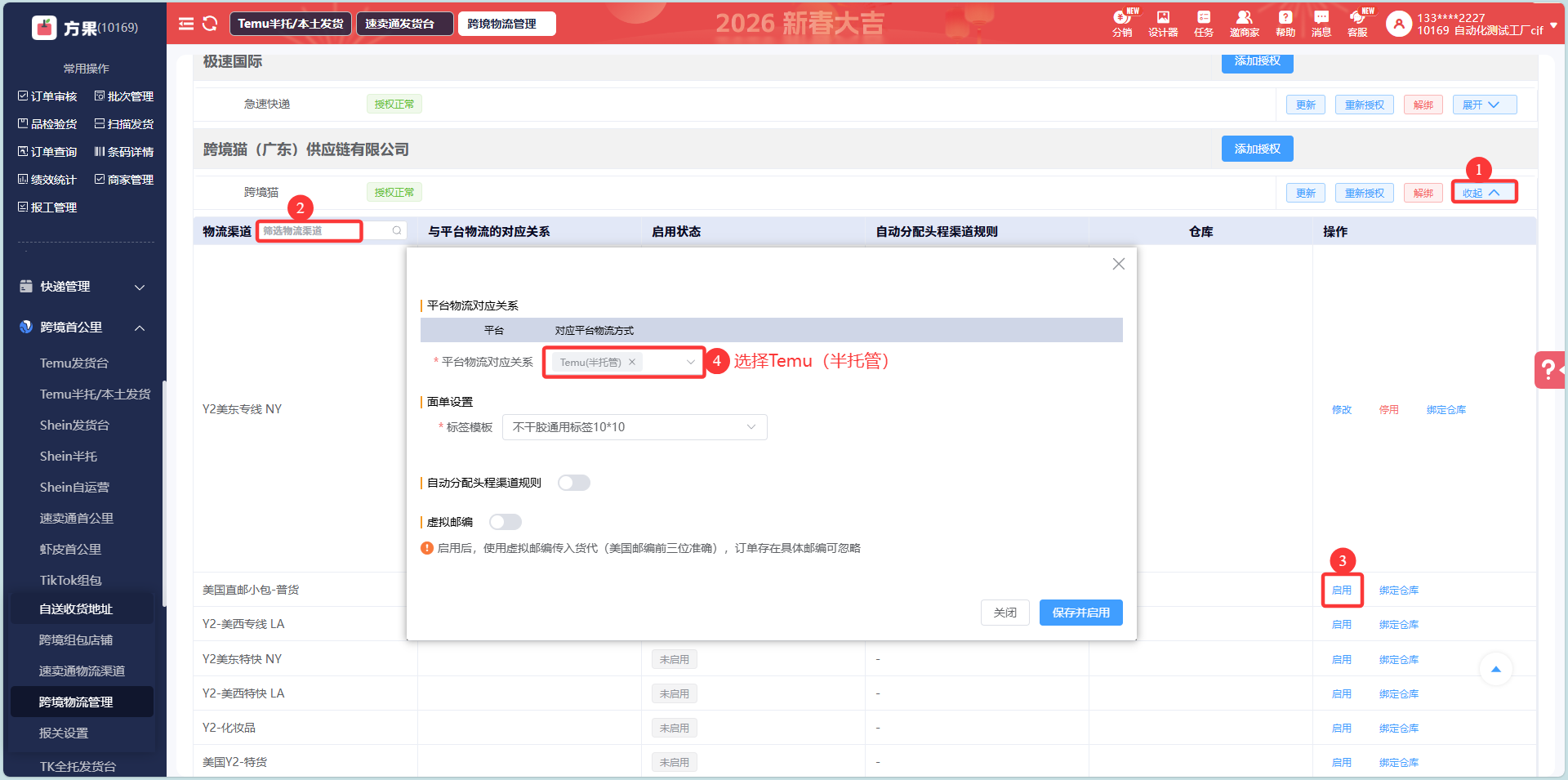The height and width of the screenshot is (780, 1568).
Task: Click 启用 for 美国直邮小包-普货
Action: tap(1342, 590)
